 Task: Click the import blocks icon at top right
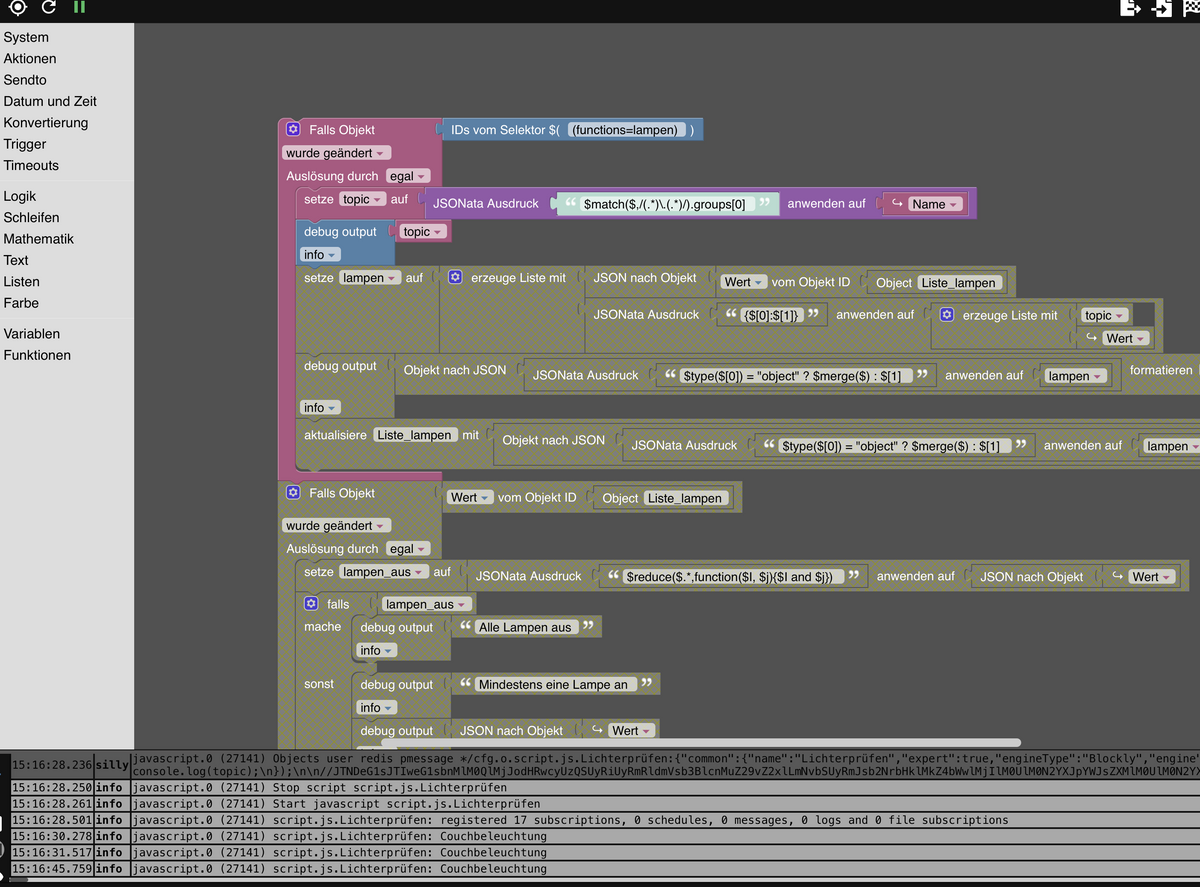click(1162, 9)
